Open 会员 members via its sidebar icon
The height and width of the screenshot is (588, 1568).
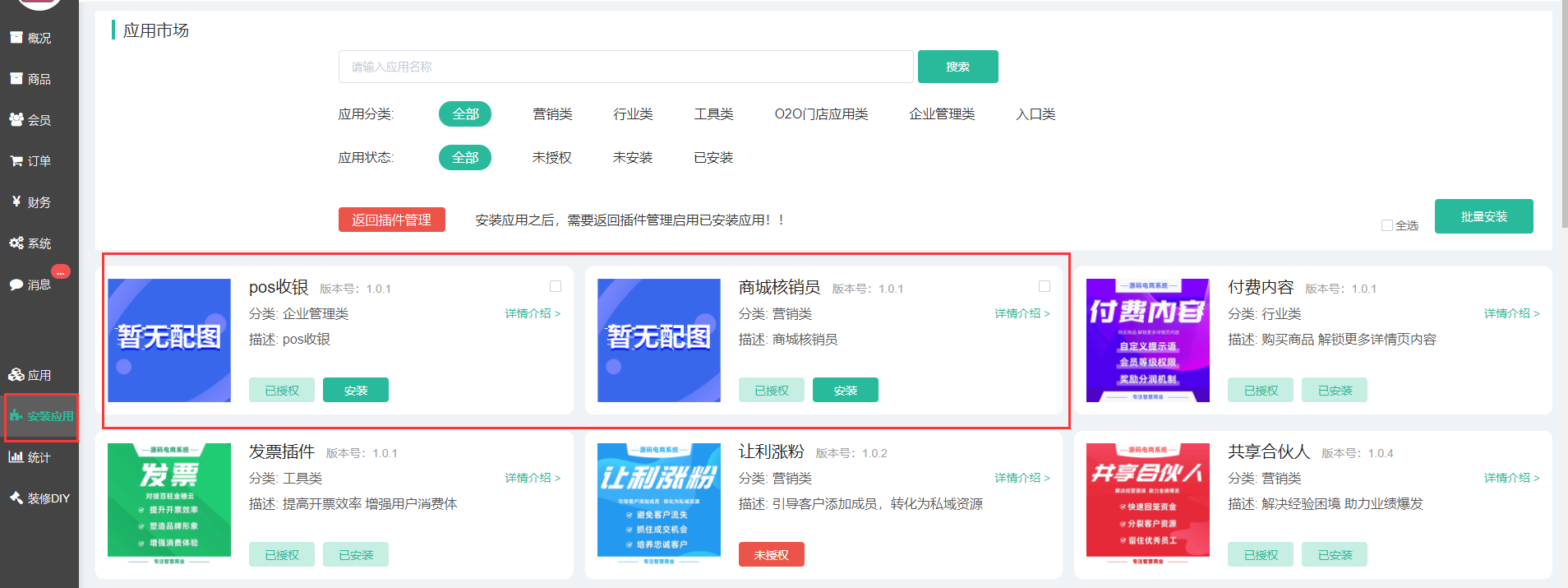[x=16, y=120]
